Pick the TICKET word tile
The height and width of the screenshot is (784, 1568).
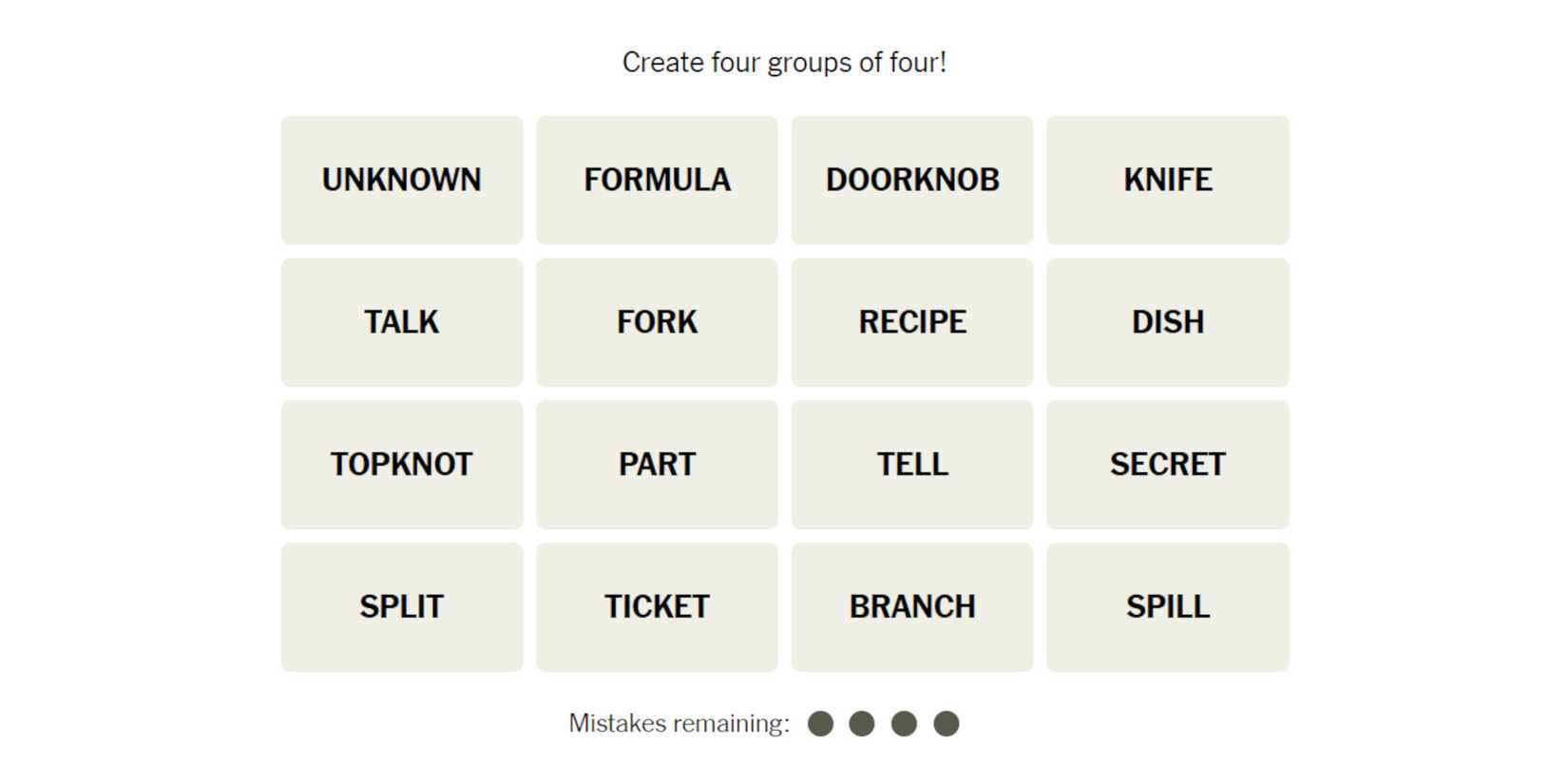click(657, 607)
